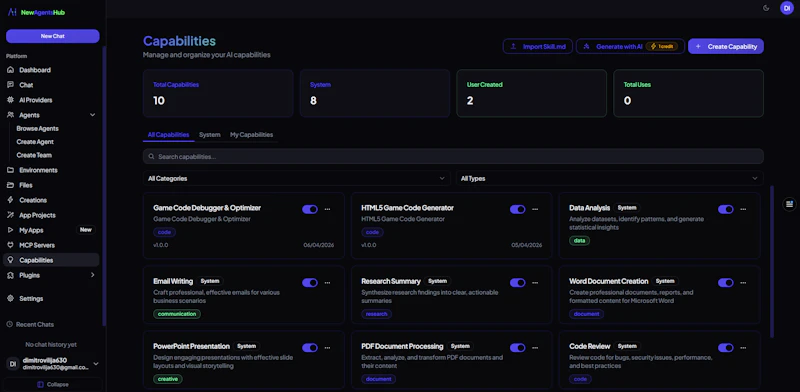Image resolution: width=800 pixels, height=392 pixels.
Task: Click the Plugins puzzle icon
Action: point(10,275)
